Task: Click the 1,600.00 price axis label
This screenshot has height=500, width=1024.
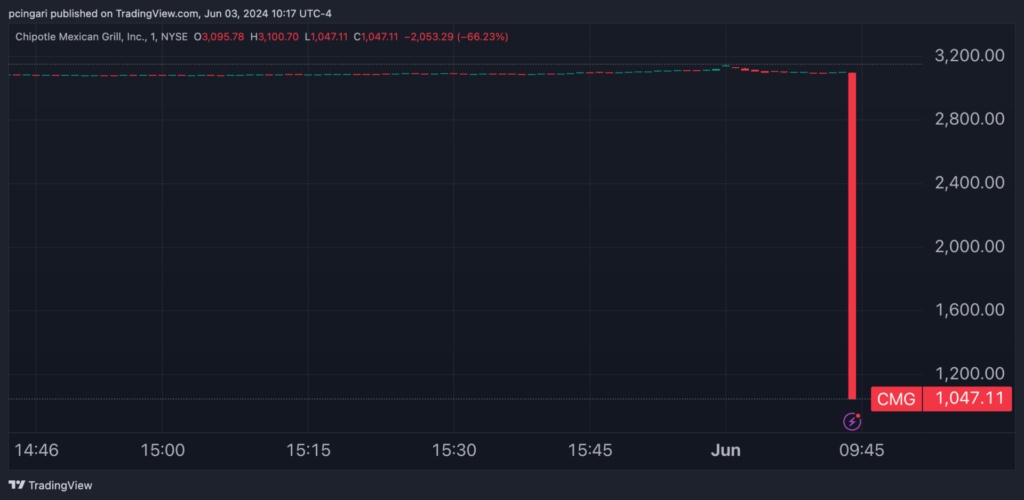Action: coord(969,309)
